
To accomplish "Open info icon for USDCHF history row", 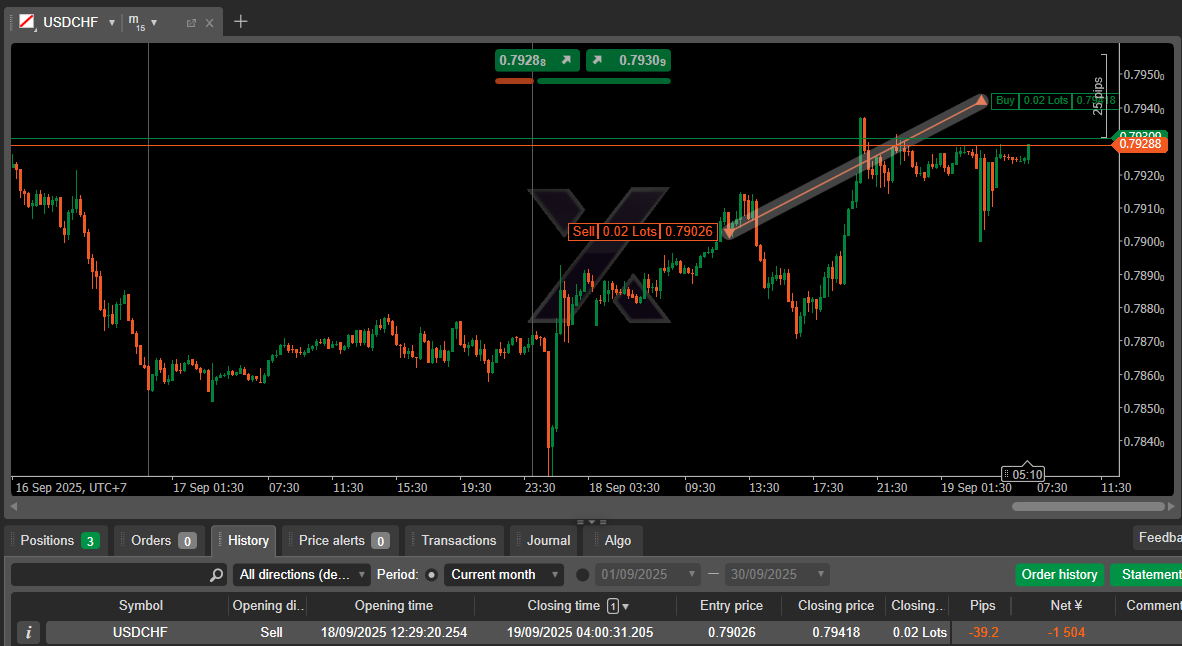I will pyautogui.click(x=29, y=632).
